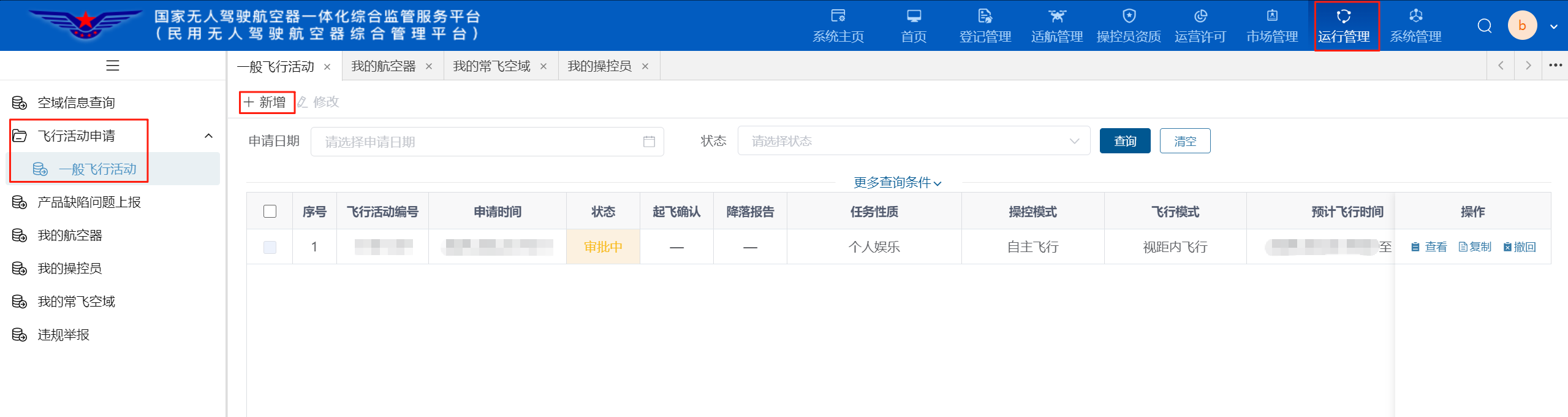1568x417 pixels.
Task: Click 撤回 action in the first row
Action: pos(1520,247)
